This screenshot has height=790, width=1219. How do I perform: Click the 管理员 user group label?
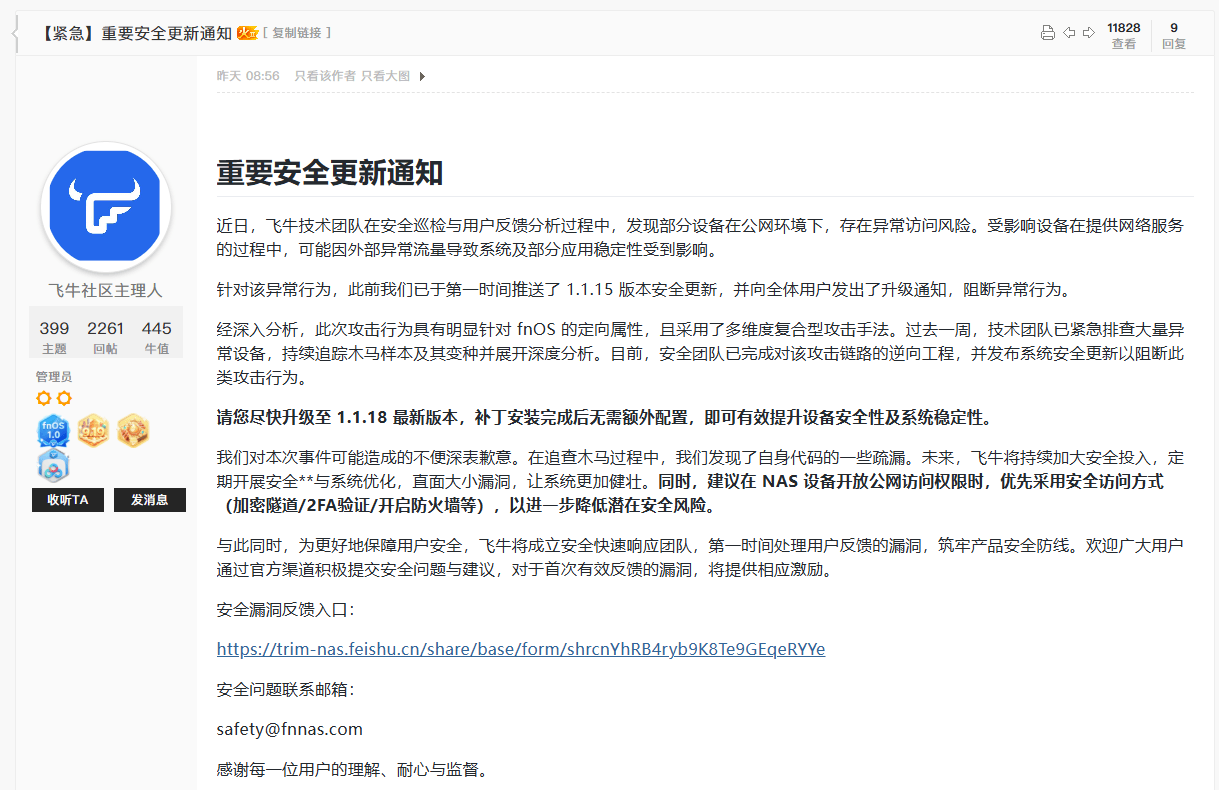click(54, 377)
